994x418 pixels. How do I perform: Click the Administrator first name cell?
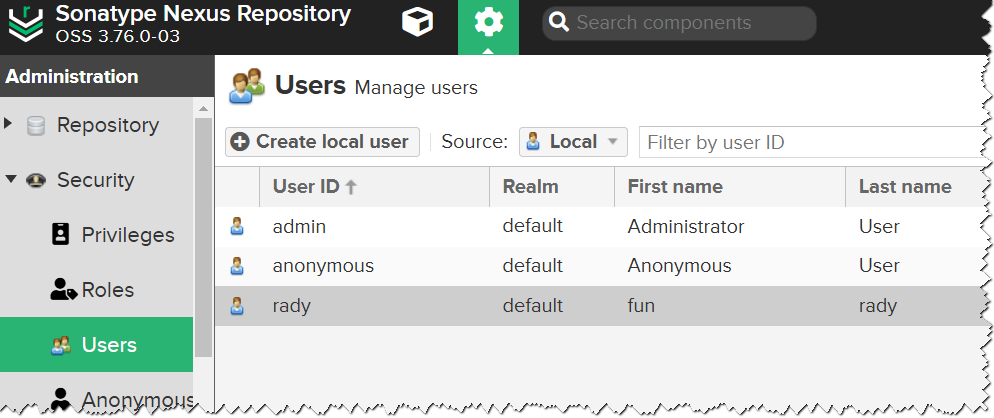point(686,226)
